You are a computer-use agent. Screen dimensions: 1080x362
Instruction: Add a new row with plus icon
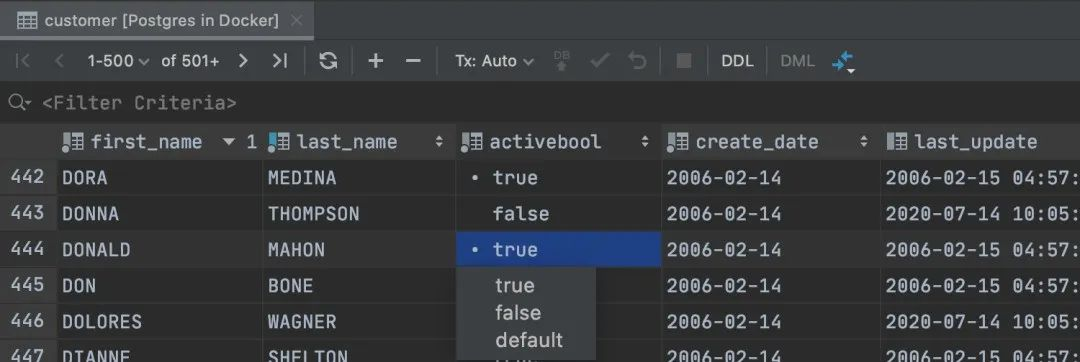[x=375, y=61]
